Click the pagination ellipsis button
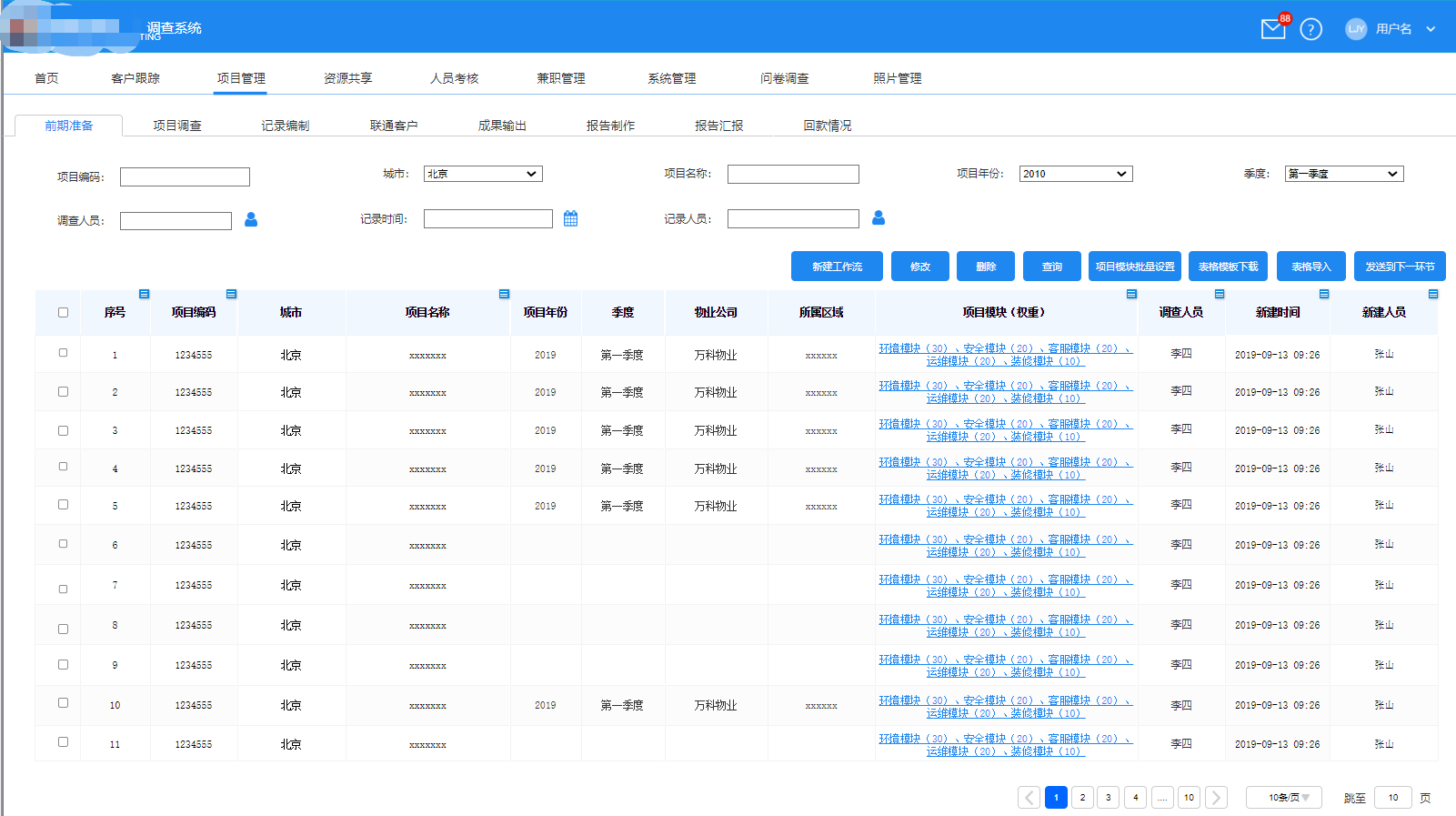Screen dimensions: 1456x816 (1162, 798)
